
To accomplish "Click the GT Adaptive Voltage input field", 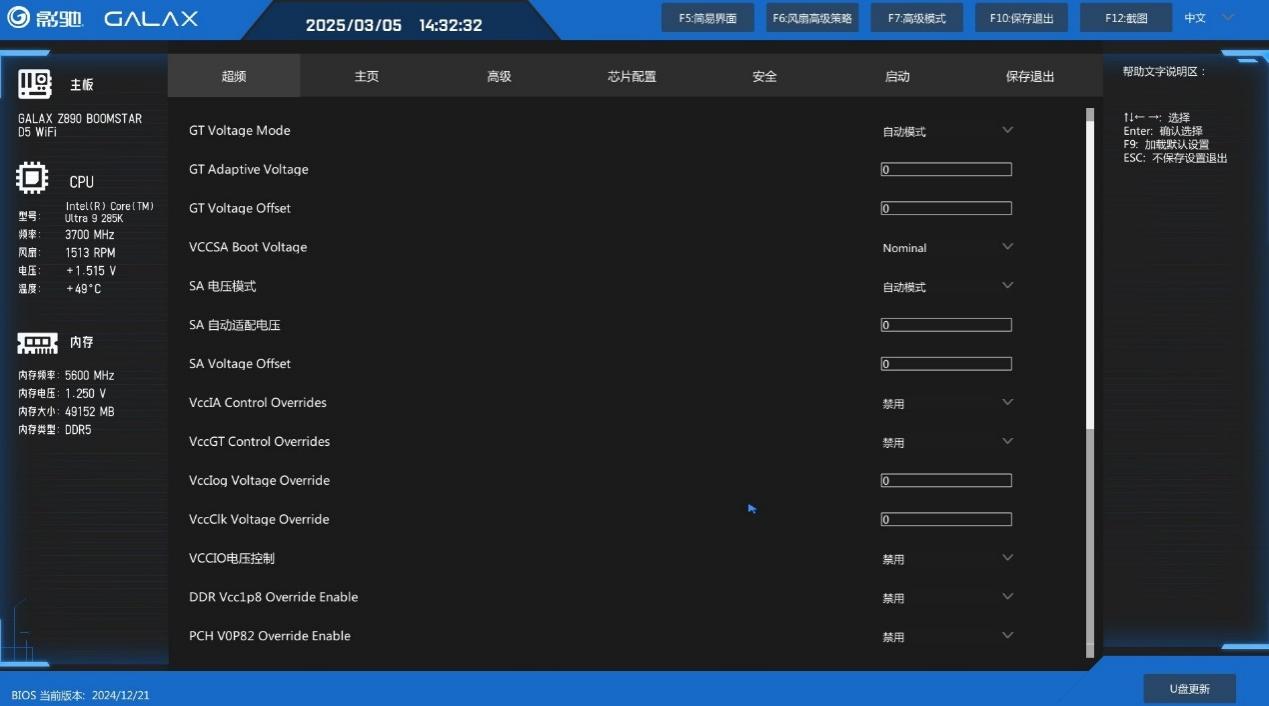I will point(946,169).
